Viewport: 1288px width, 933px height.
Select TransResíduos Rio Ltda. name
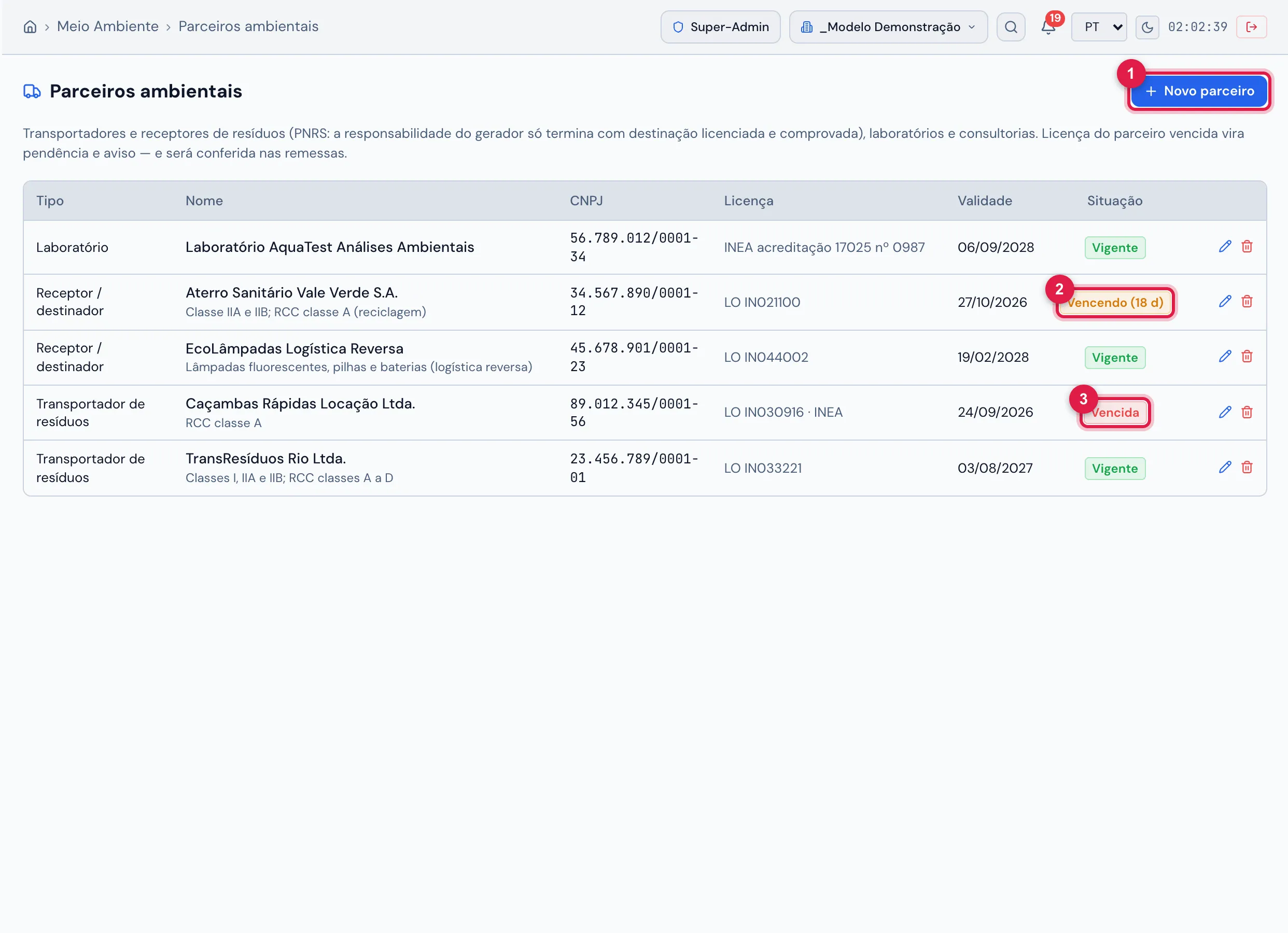coord(266,458)
